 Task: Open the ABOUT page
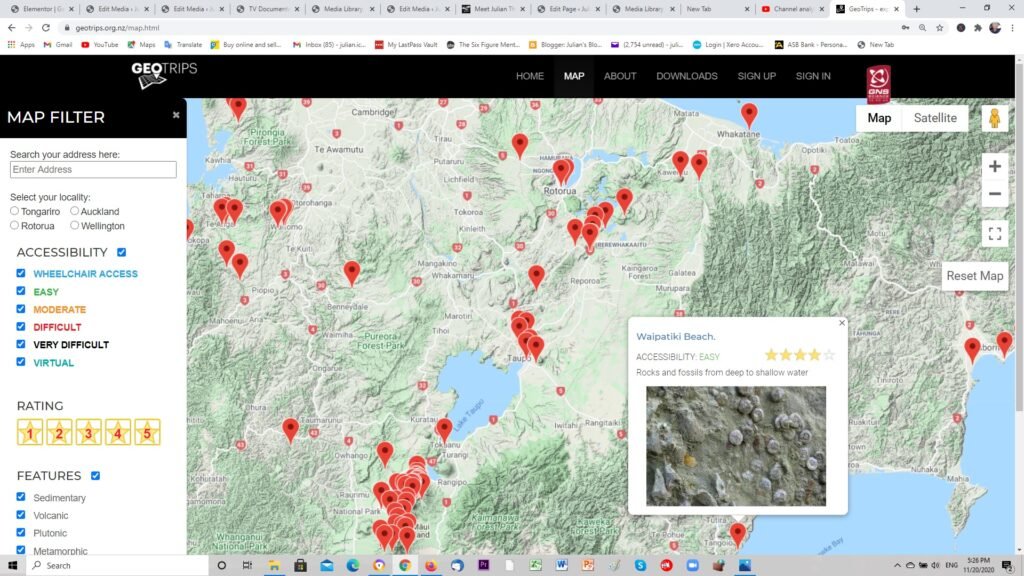620,76
